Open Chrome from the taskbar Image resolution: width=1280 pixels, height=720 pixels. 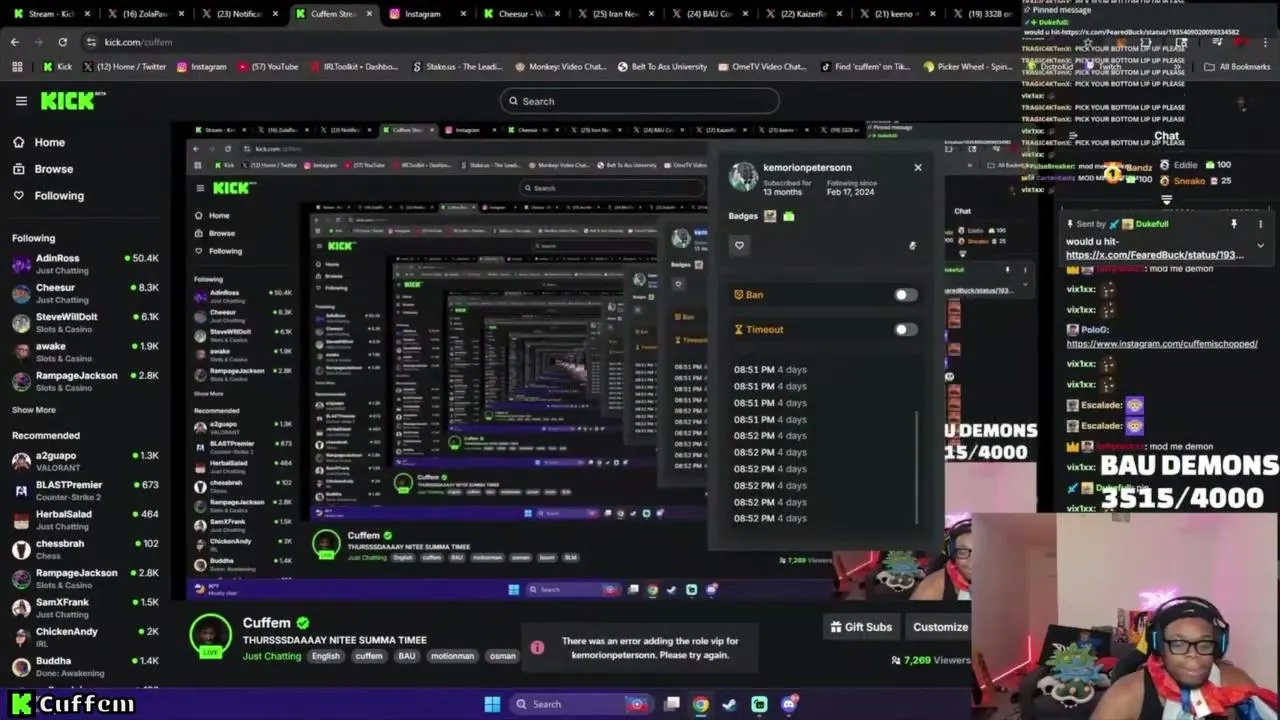tap(701, 704)
